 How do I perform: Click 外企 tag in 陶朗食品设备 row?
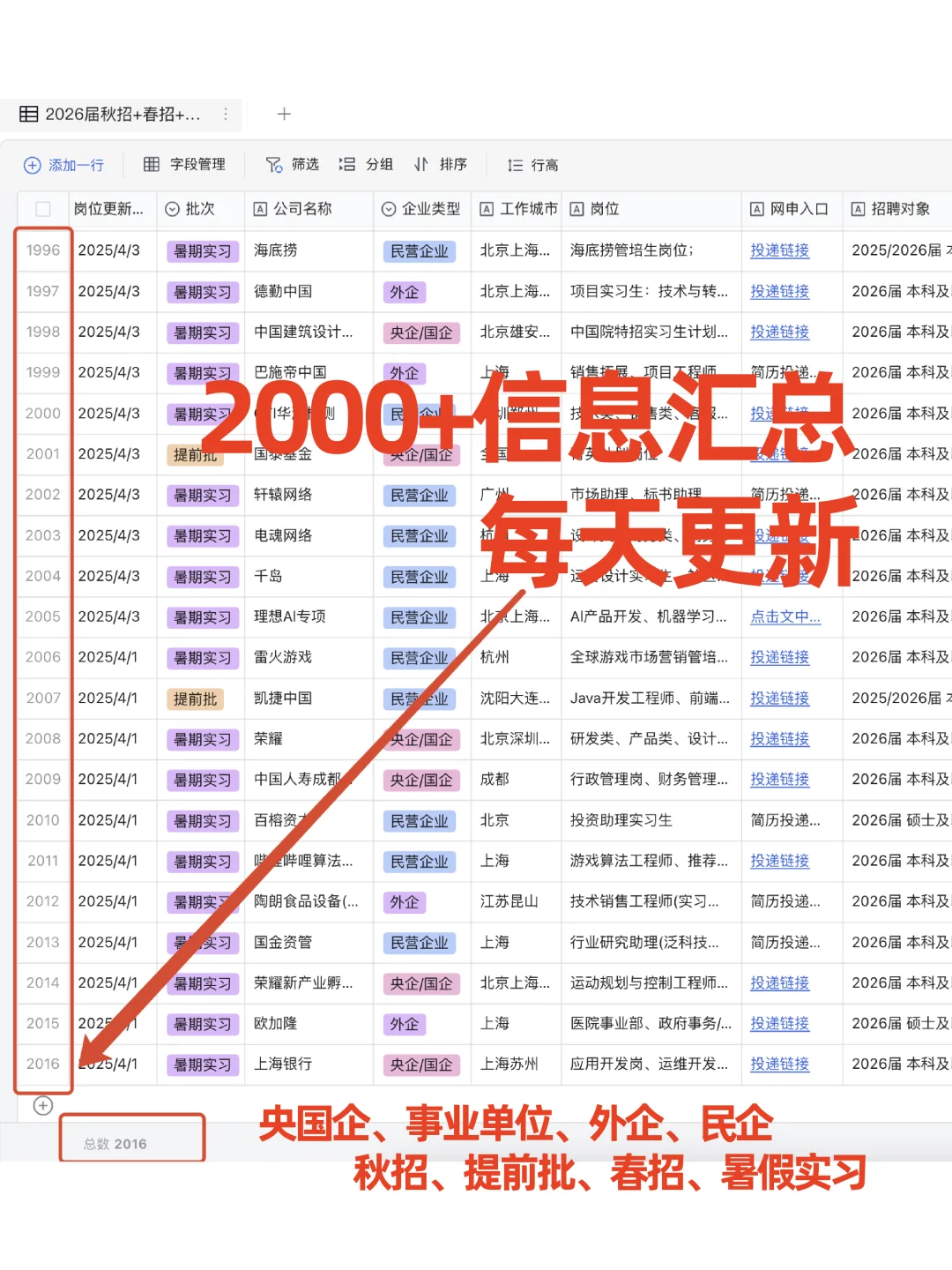point(405,902)
